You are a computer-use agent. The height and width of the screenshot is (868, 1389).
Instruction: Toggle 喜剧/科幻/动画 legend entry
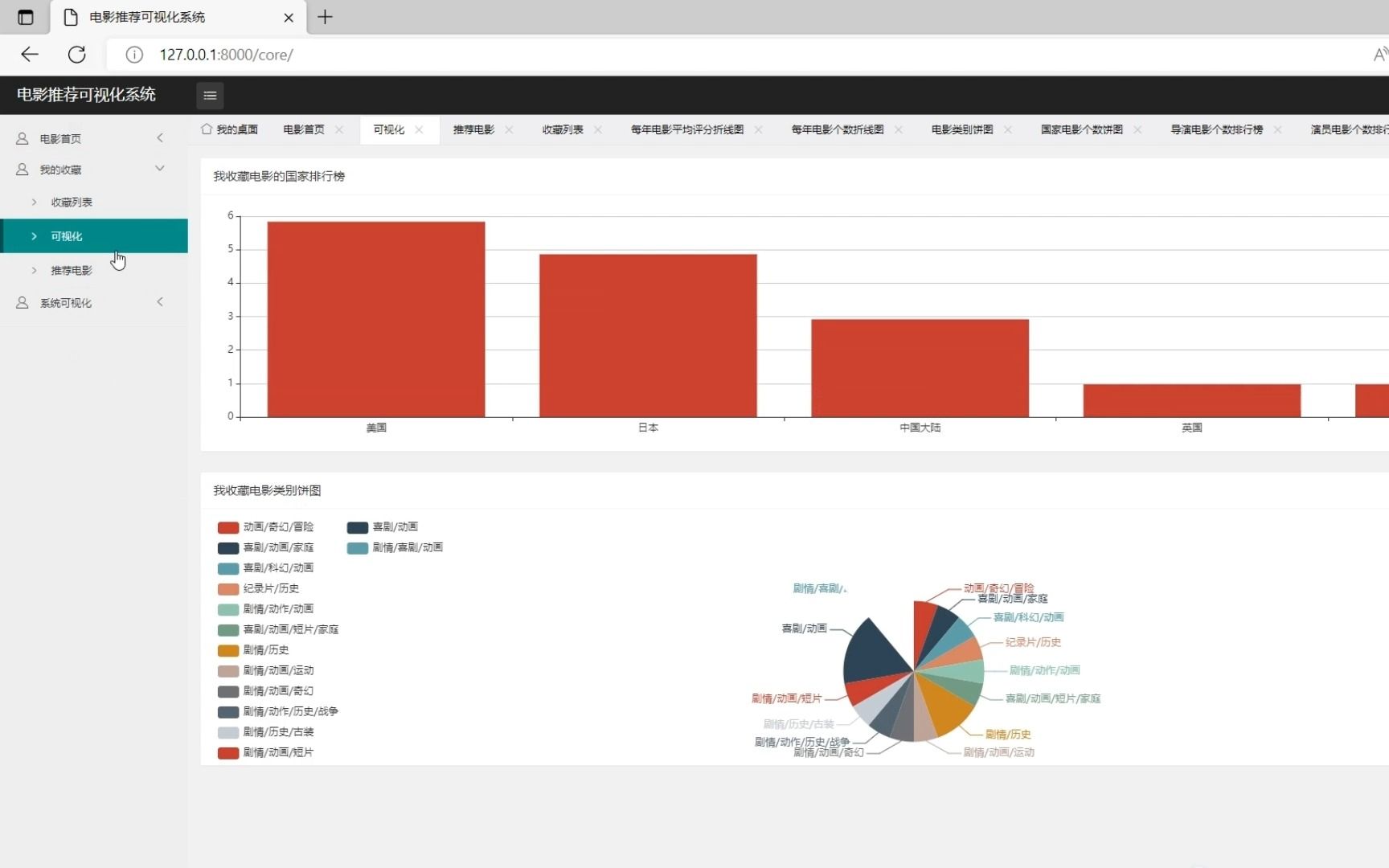coord(266,568)
